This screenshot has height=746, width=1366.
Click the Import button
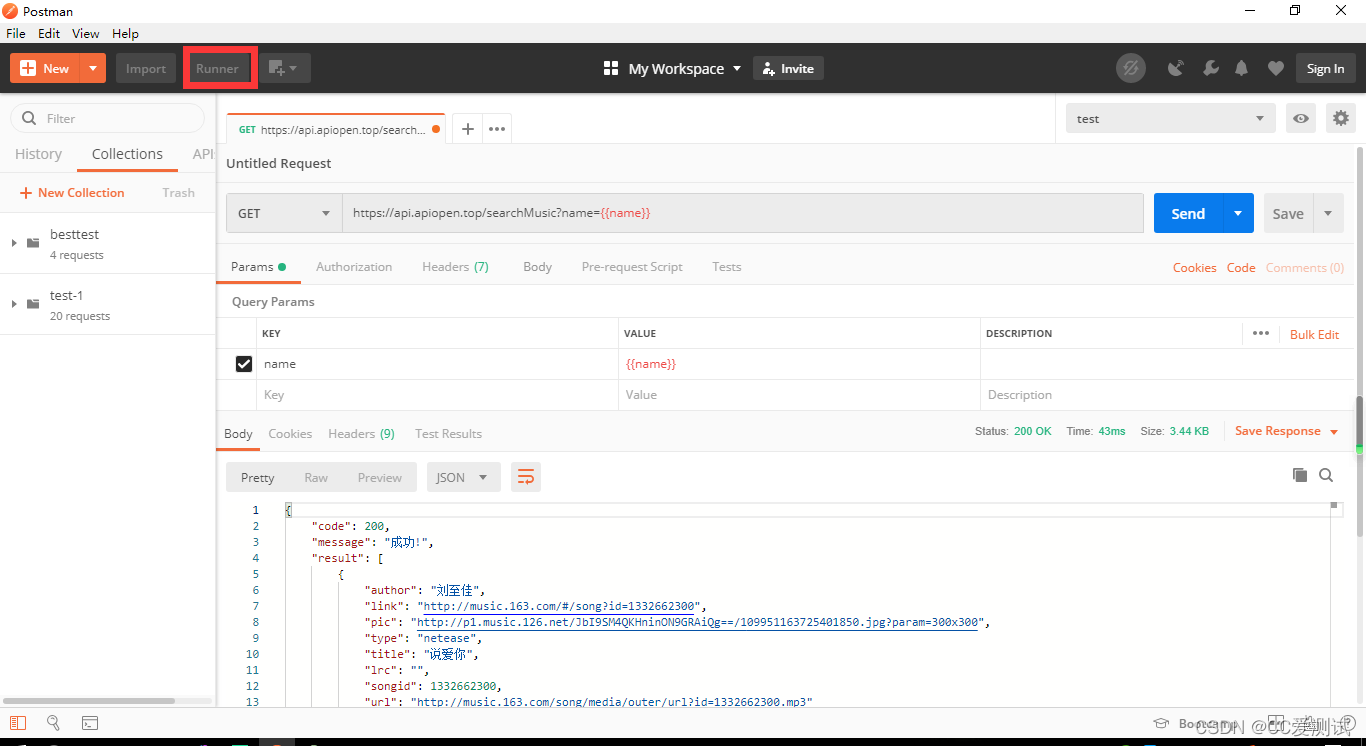[146, 68]
